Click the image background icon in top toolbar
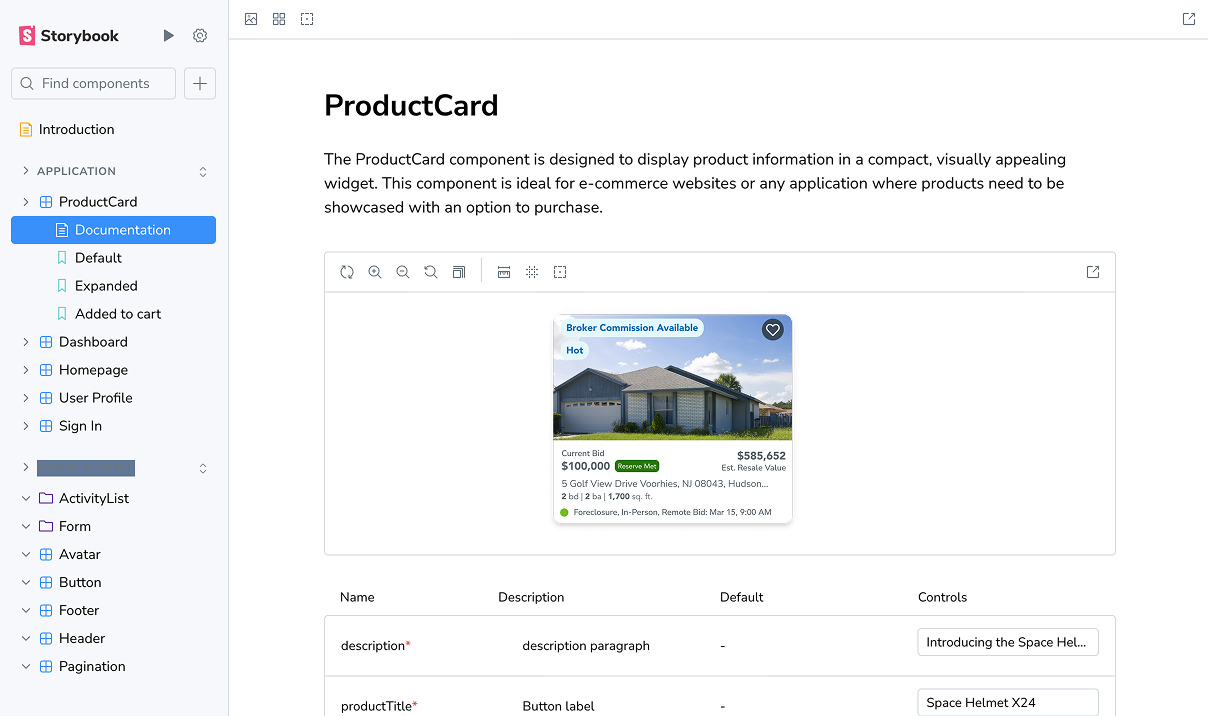The width and height of the screenshot is (1208, 716). (251, 19)
